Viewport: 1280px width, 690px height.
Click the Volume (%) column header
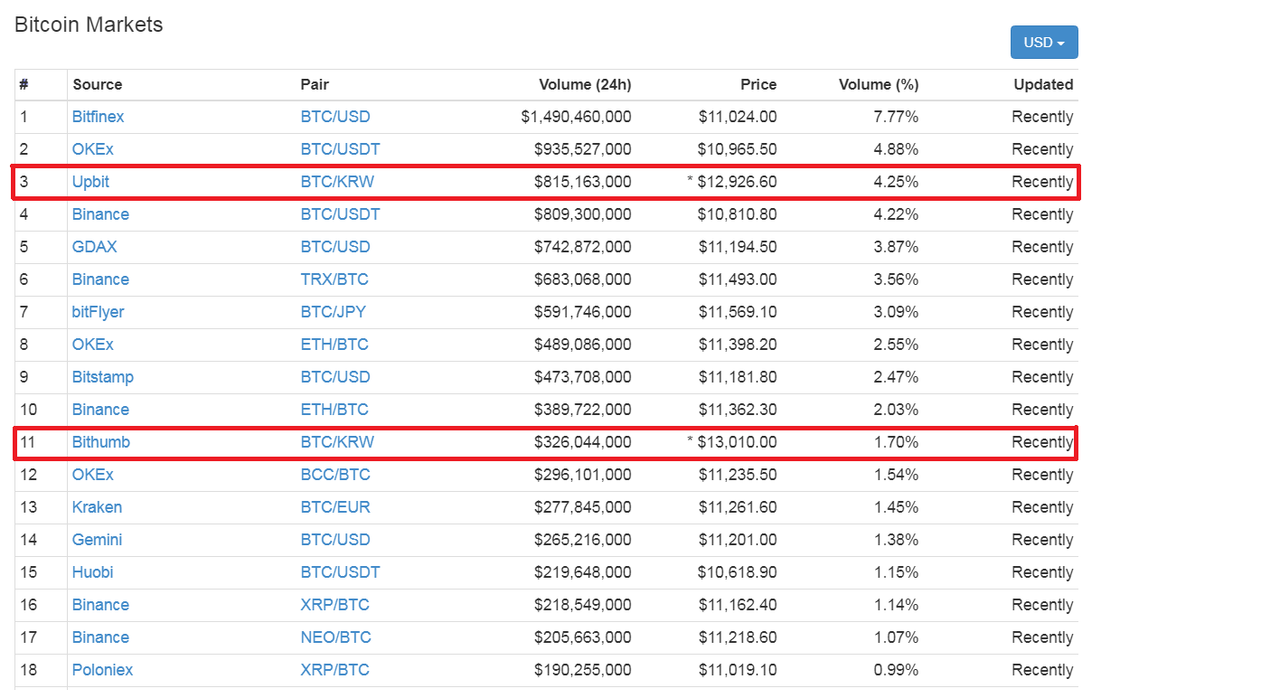pyautogui.click(x=878, y=85)
